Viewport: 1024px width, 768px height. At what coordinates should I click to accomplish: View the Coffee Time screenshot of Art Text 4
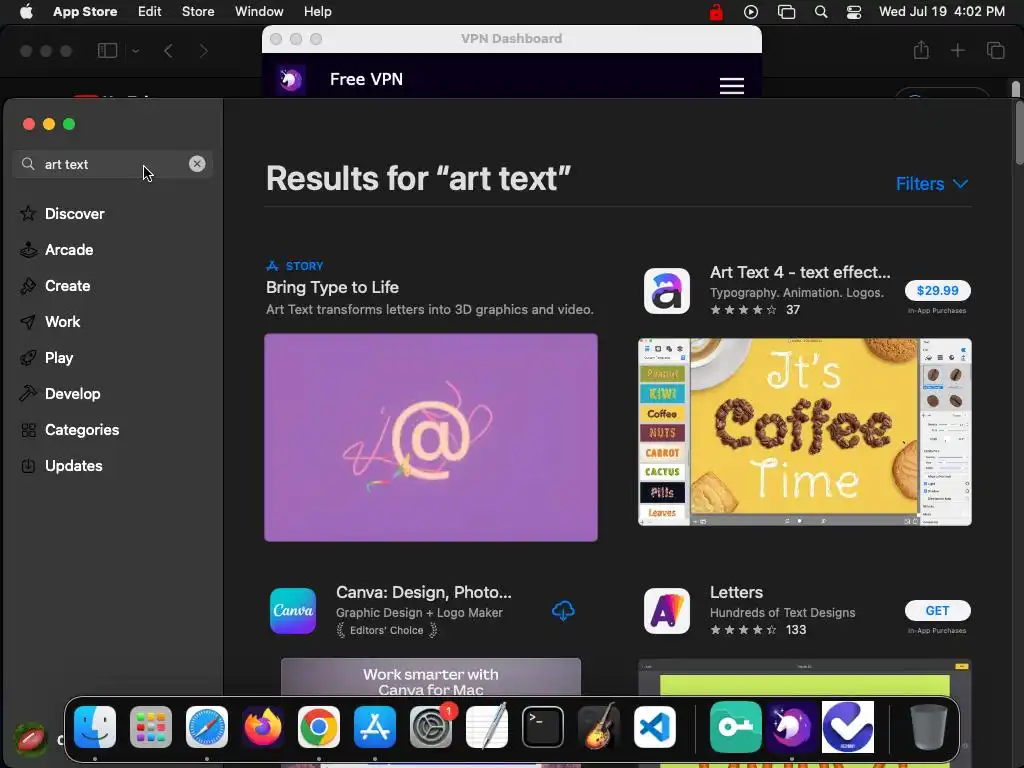point(805,432)
